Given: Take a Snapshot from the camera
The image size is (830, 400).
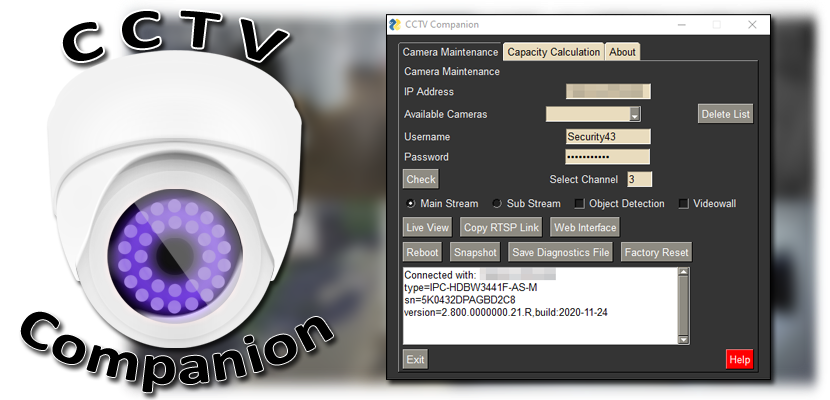Looking at the screenshot, I should point(475,252).
